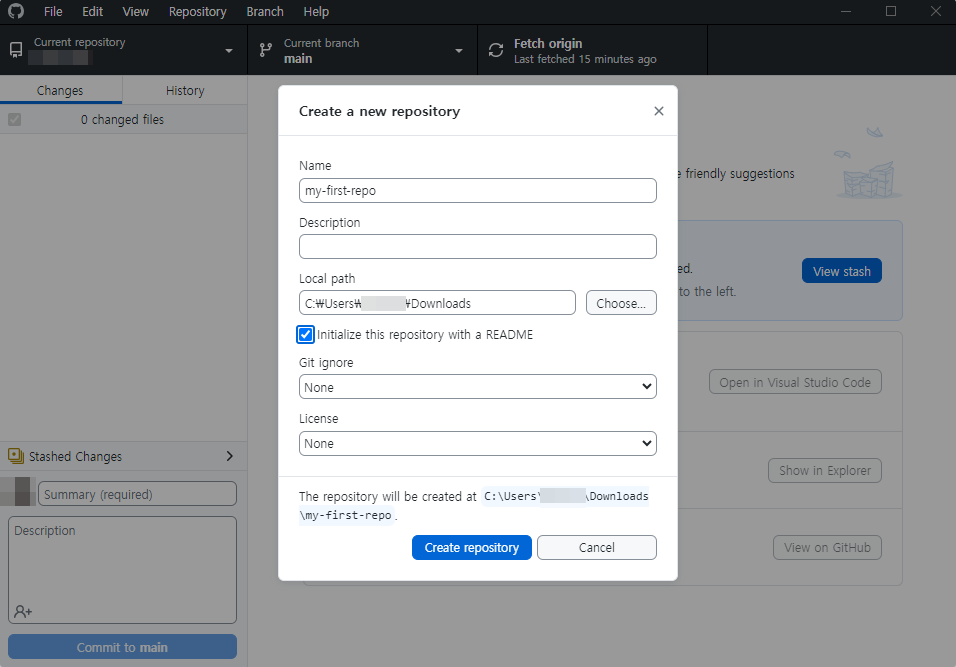Viewport: 956px width, 667px height.
Task: Click the repository icon beside Current repository
Action: [x=14, y=49]
